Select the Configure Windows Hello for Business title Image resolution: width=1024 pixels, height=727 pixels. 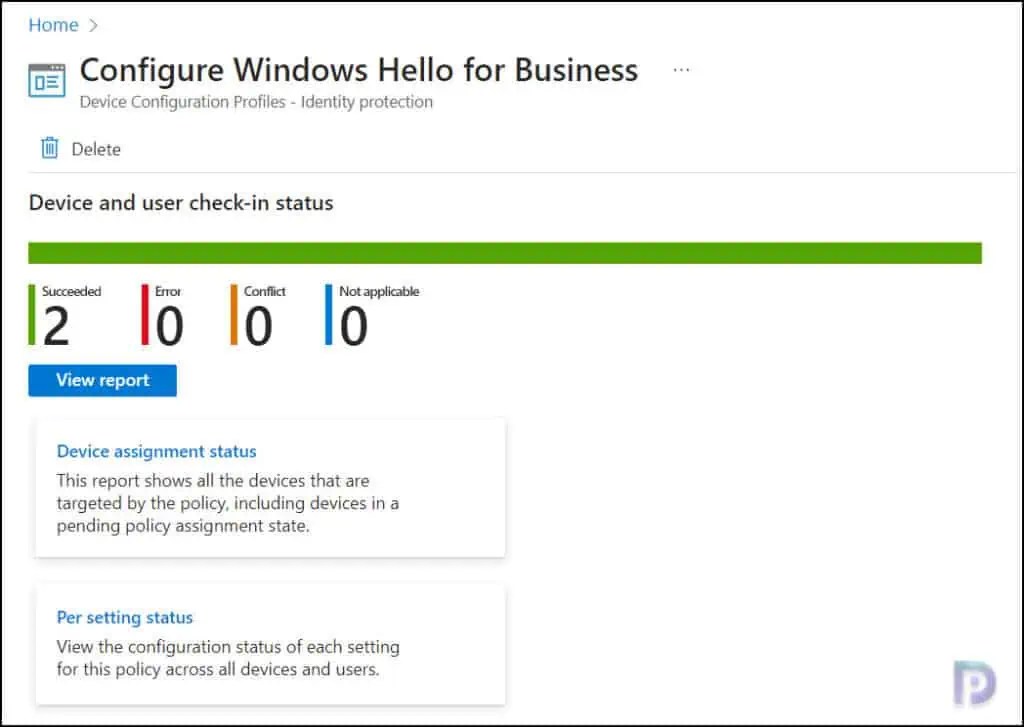pos(359,70)
